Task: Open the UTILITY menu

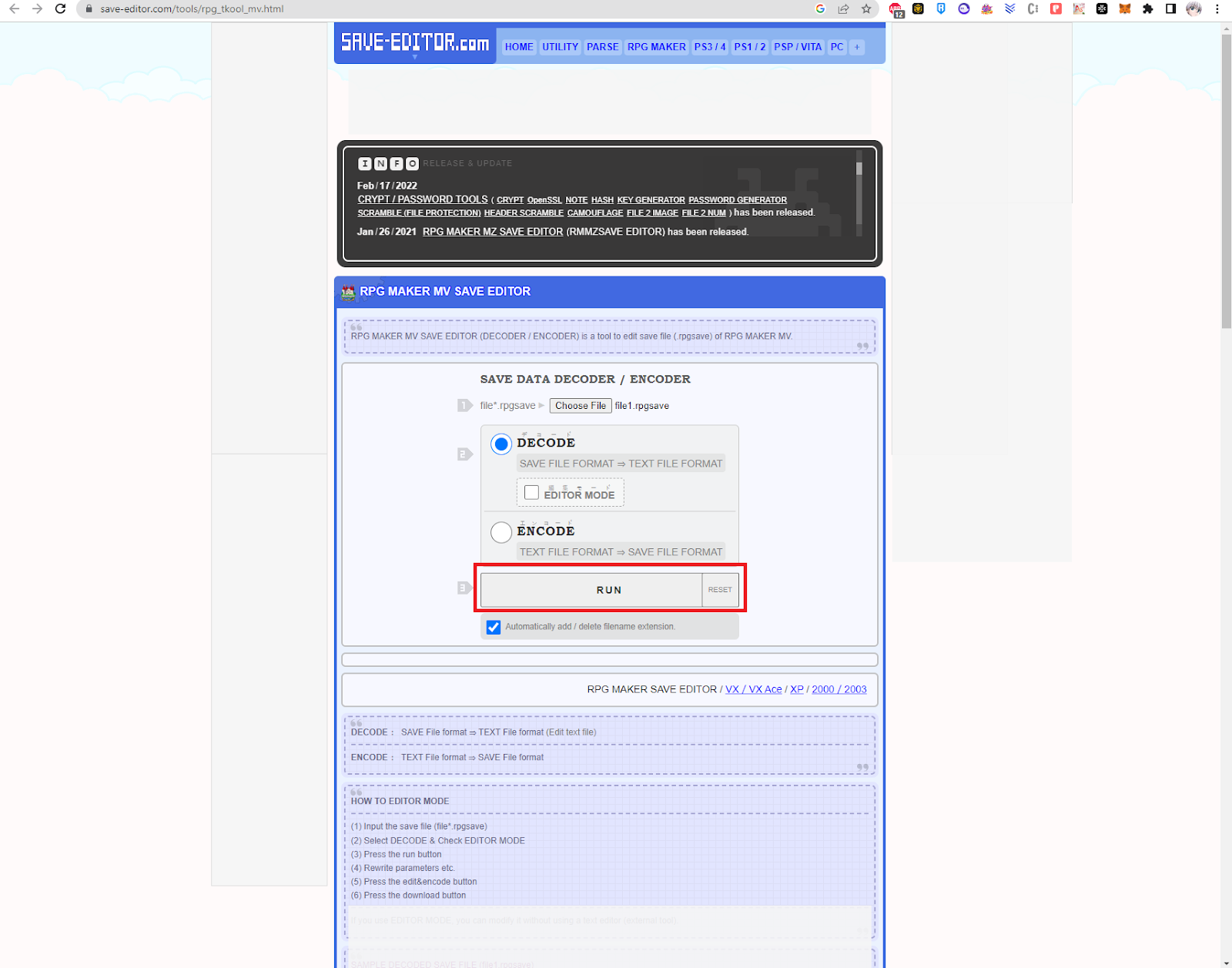Action: [560, 47]
